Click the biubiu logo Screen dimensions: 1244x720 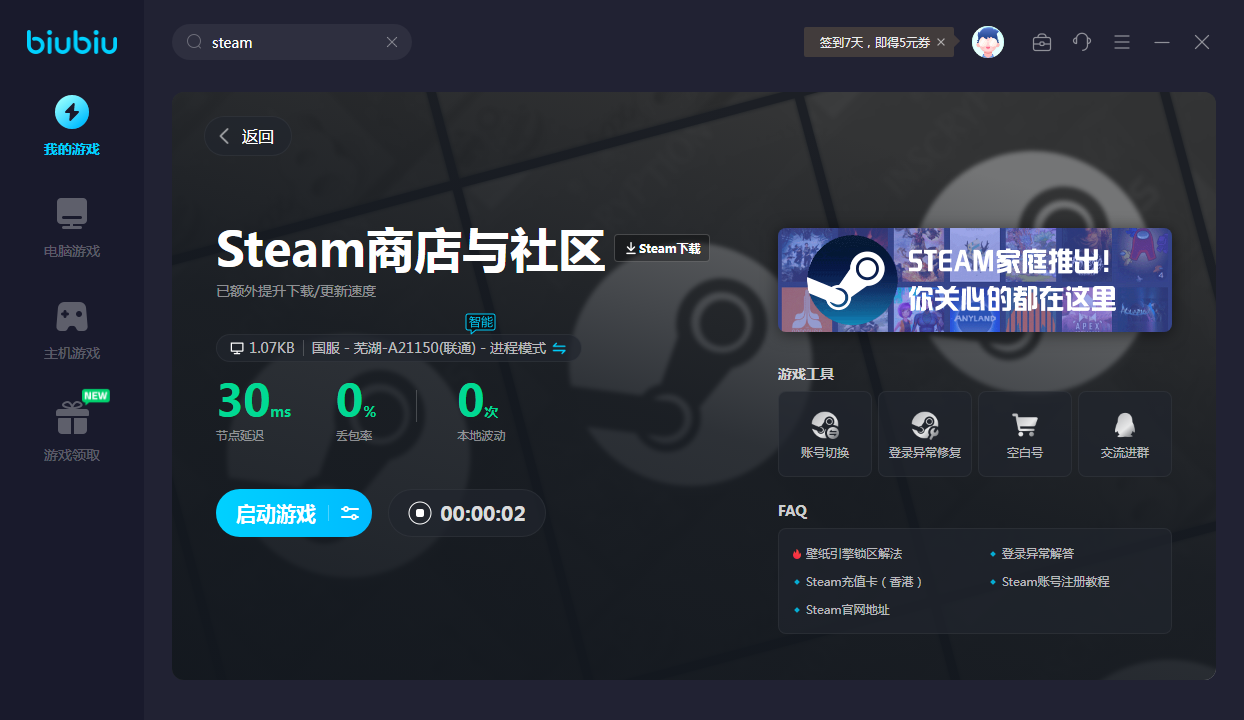[72, 42]
